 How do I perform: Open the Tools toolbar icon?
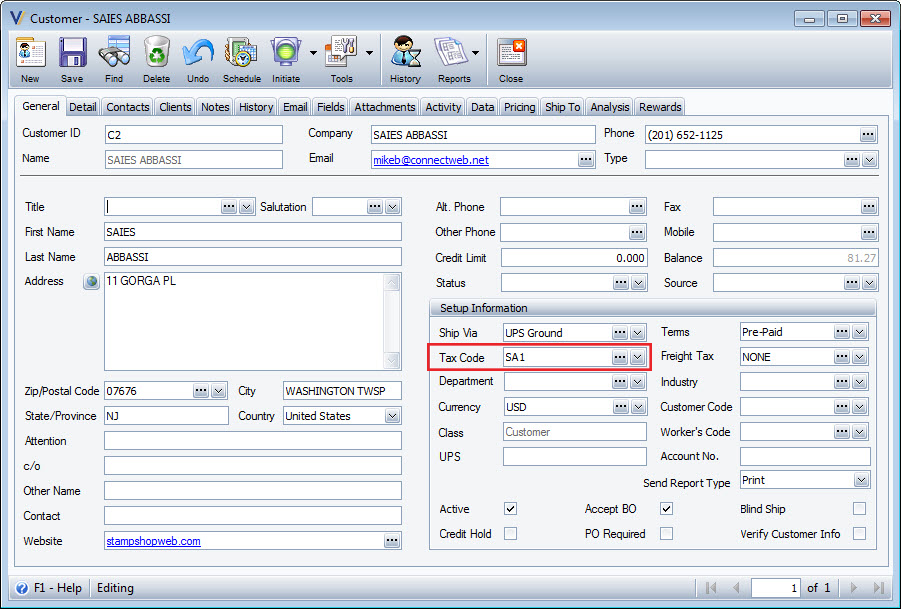pyautogui.click(x=341, y=53)
